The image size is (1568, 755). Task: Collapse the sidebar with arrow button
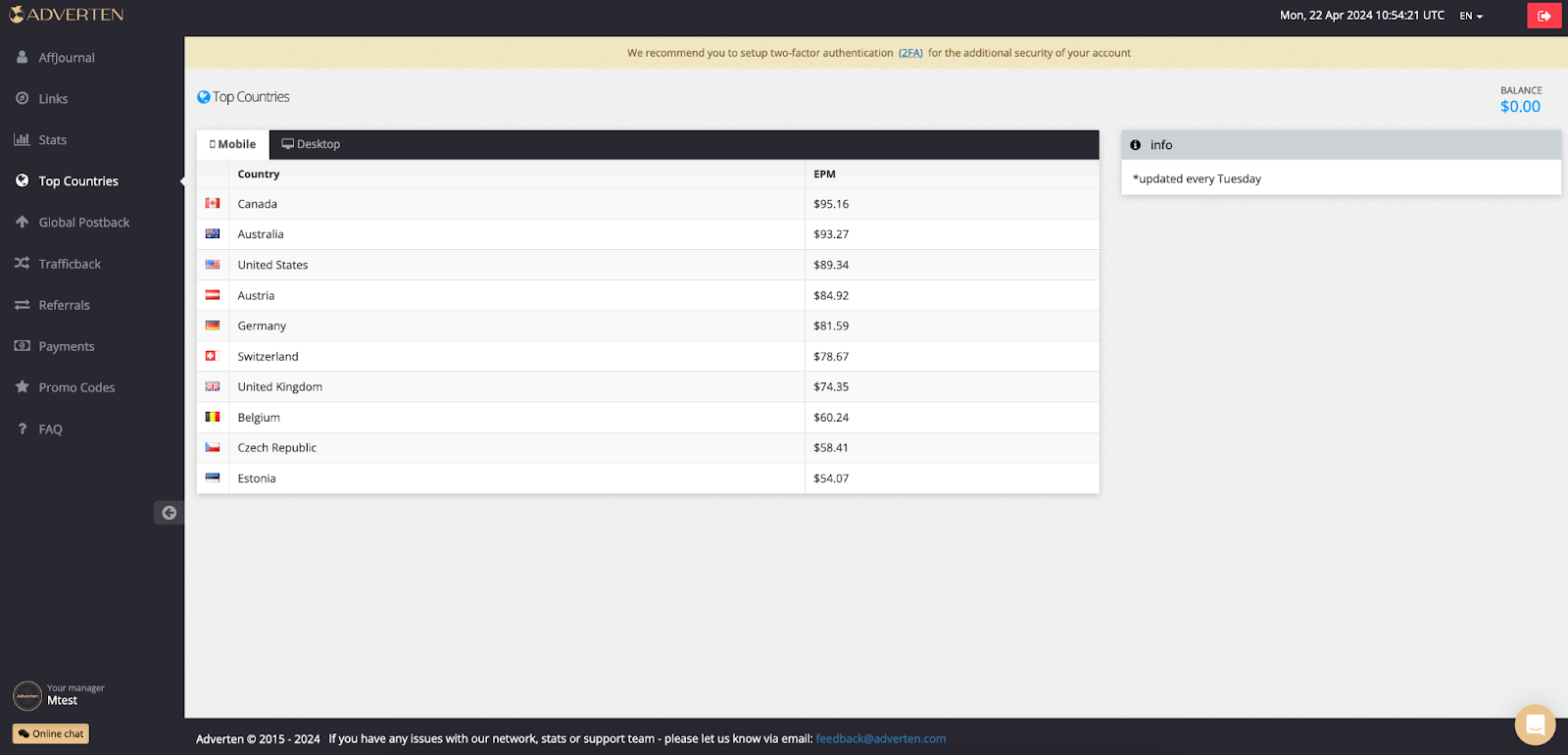tap(169, 513)
